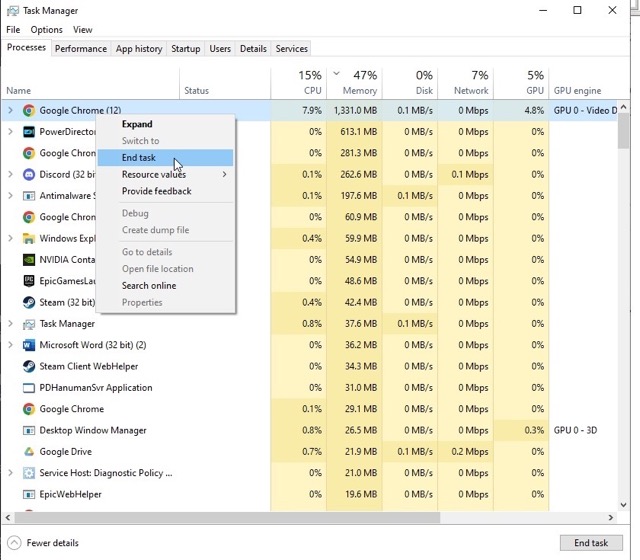Sort by the Network column header
The image size is (640, 560).
coord(466,83)
